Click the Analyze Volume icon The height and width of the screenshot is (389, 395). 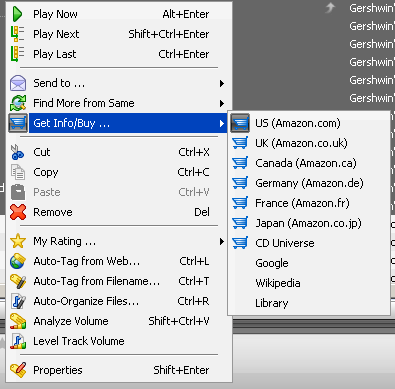pos(18,321)
